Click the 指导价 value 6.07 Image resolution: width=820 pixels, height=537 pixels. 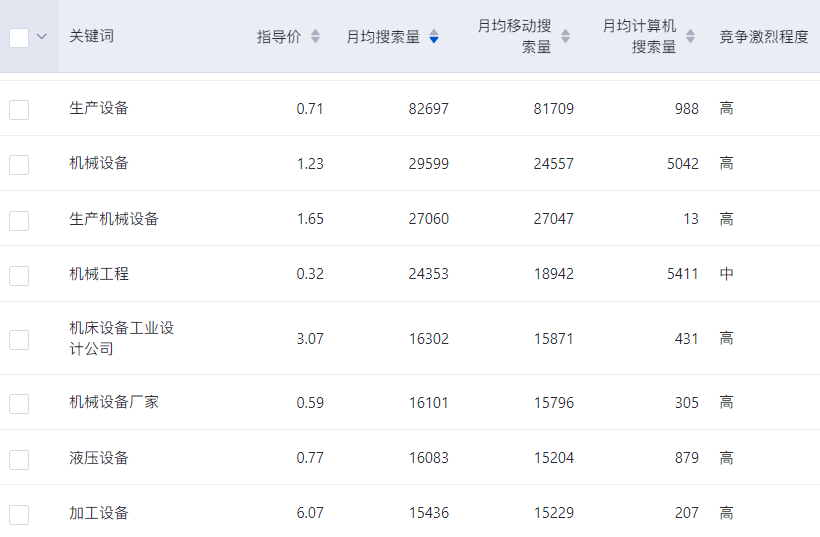click(x=310, y=513)
